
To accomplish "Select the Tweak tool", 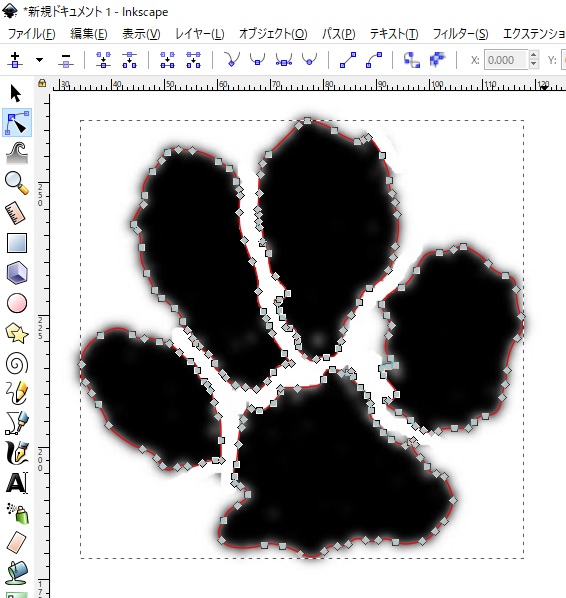I will (17, 153).
